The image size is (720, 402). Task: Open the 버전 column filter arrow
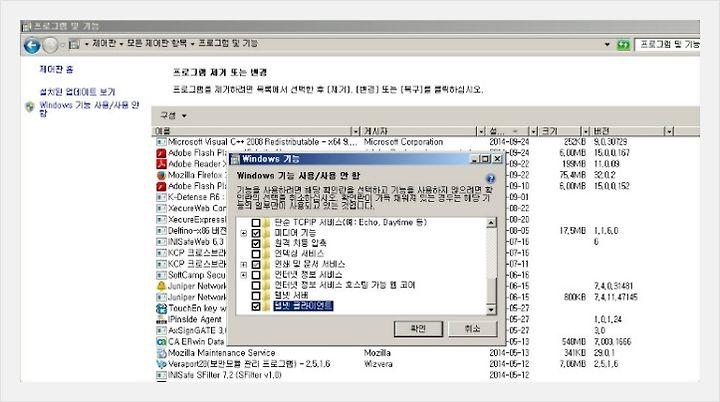(669, 131)
